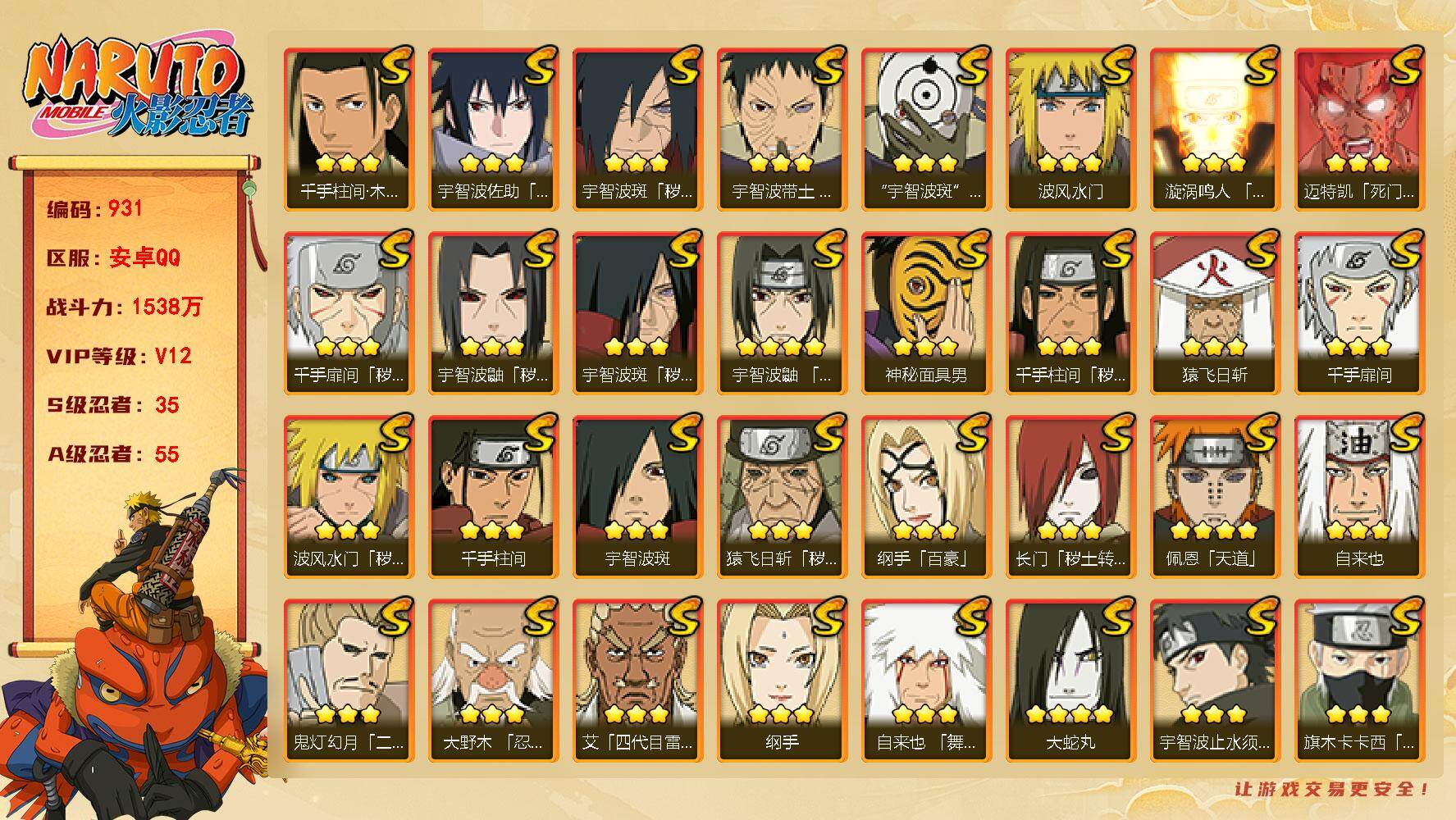Viewport: 1456px width, 820px height.
Task: Click the Naruto Mobile 火影忍者 logo
Action: tap(138, 89)
